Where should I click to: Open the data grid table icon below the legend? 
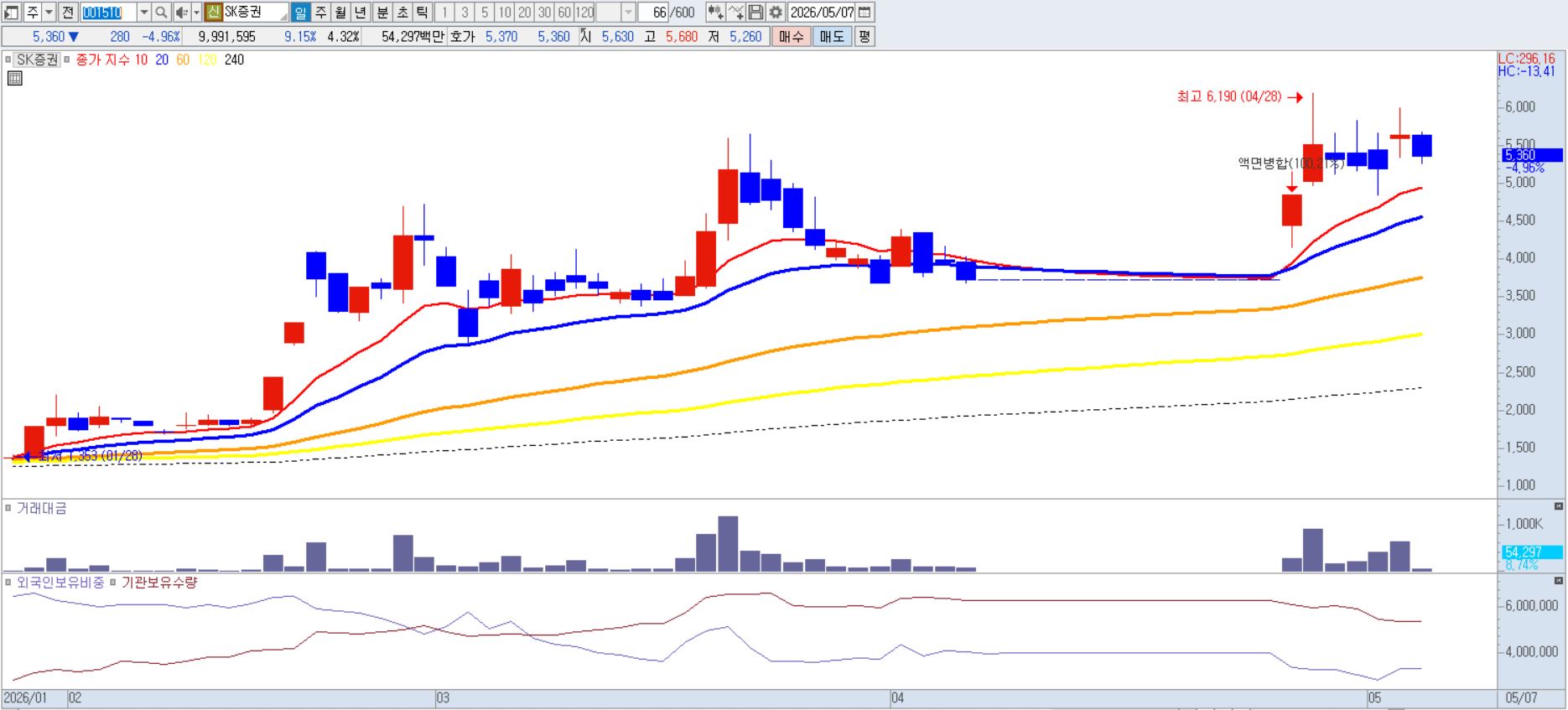(14, 79)
